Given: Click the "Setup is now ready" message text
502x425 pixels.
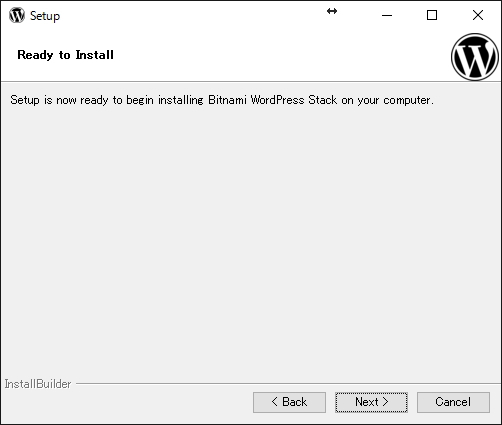Looking at the screenshot, I should 222,100.
